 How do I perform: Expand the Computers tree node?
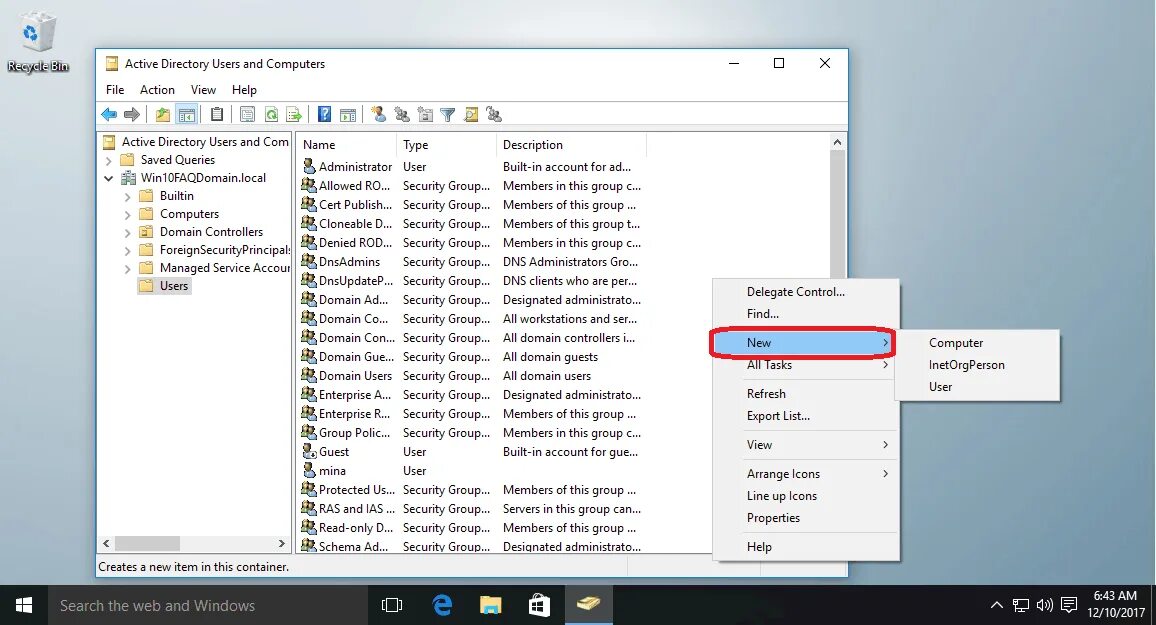coord(128,214)
